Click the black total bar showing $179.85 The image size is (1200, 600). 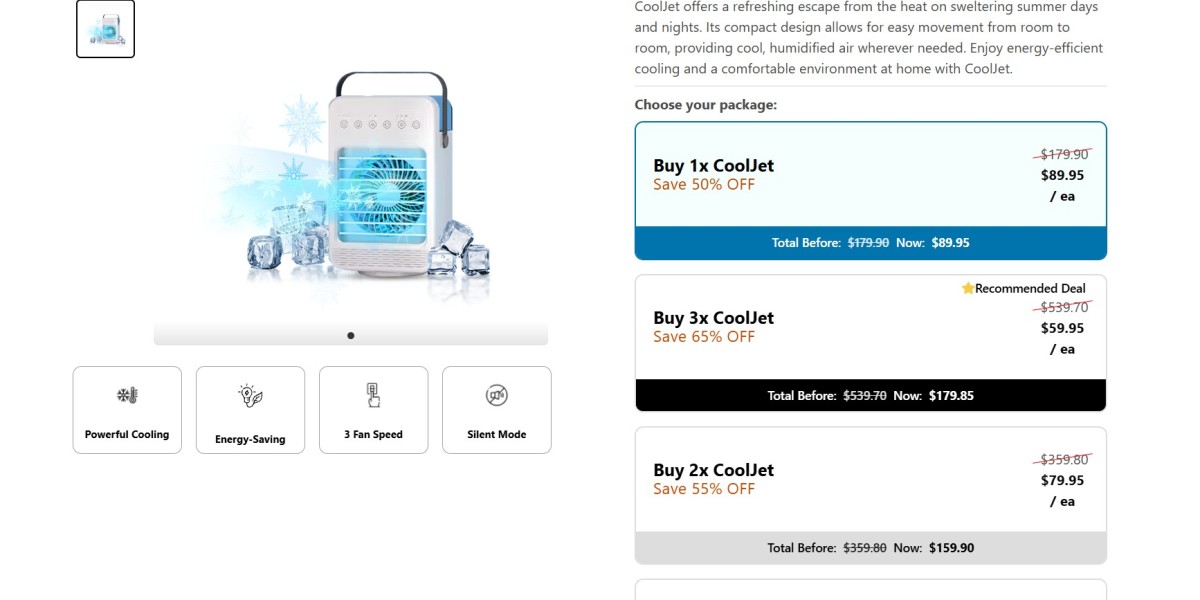[x=871, y=396]
